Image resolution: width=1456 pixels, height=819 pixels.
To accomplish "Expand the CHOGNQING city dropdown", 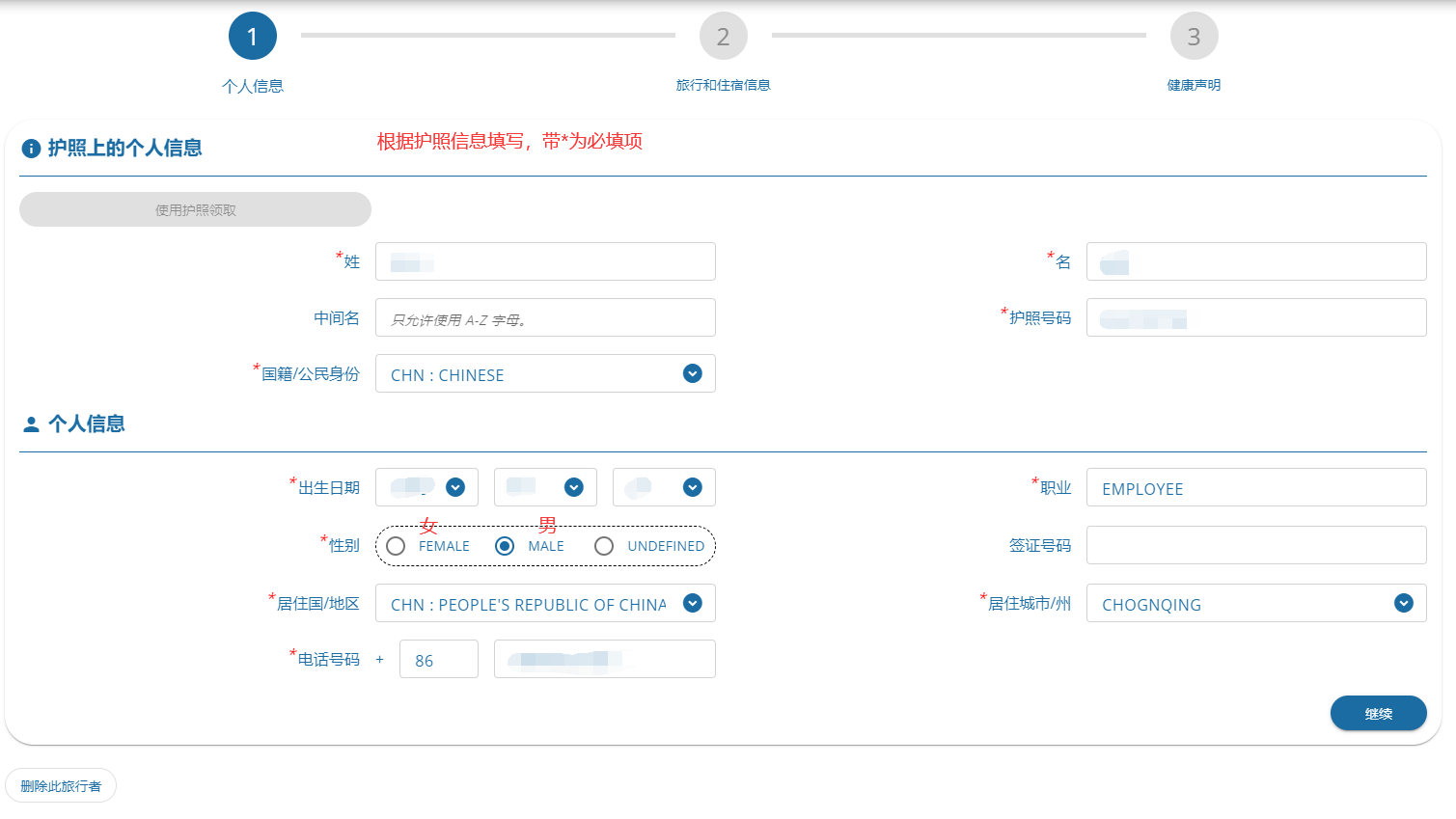I will tap(1402, 603).
